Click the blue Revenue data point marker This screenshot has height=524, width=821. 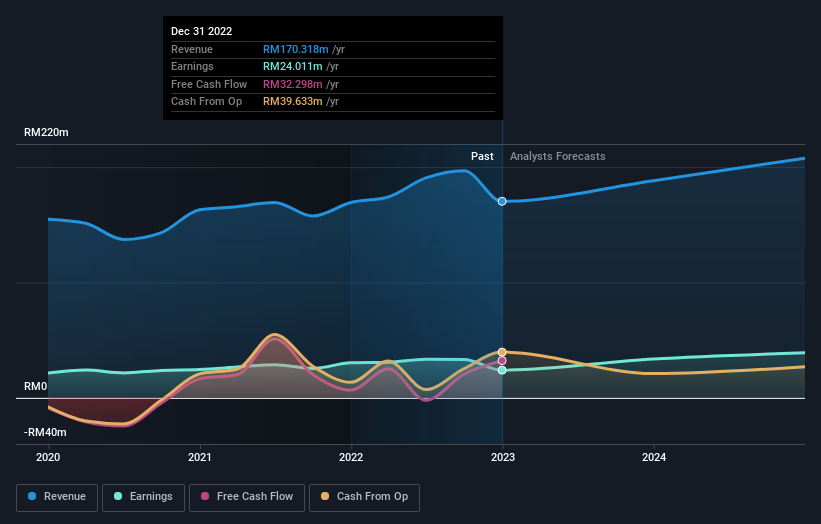click(x=502, y=202)
